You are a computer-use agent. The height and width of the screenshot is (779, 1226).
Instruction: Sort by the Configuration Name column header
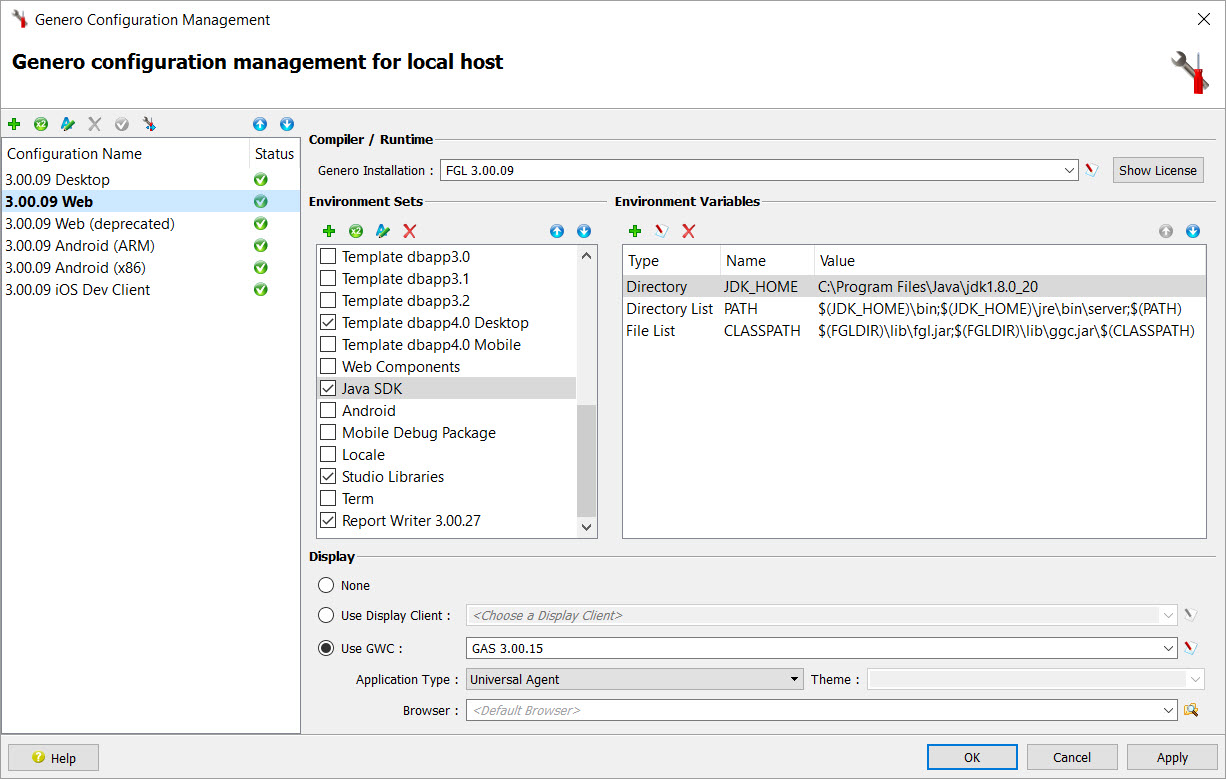coord(125,154)
